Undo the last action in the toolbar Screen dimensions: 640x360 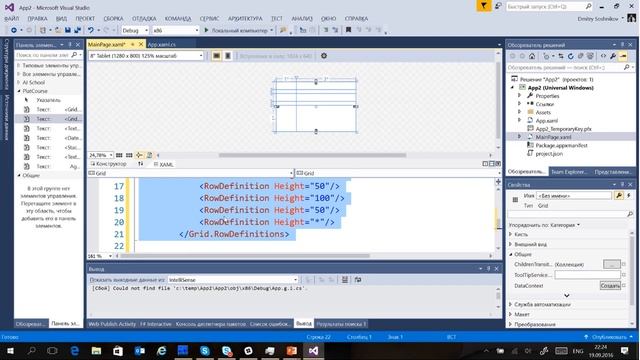pos(91,30)
